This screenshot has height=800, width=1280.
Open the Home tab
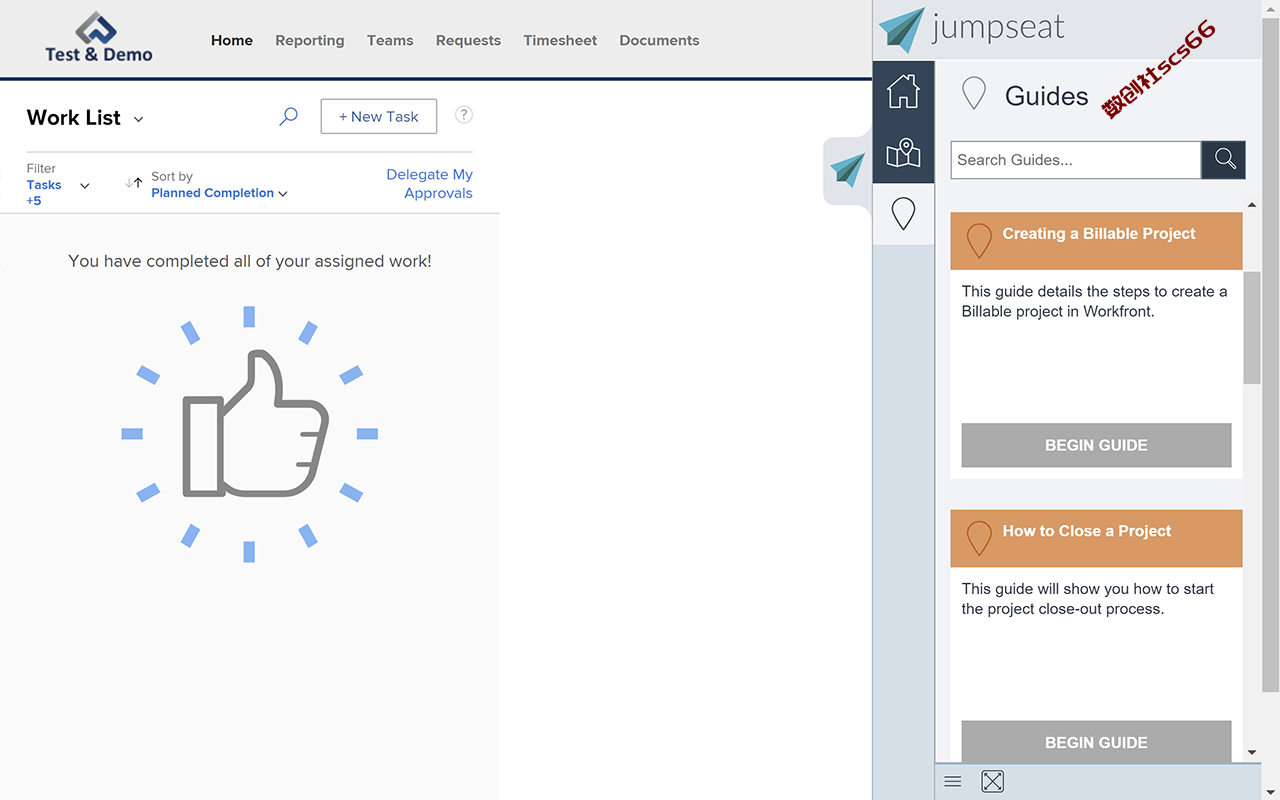coord(232,40)
